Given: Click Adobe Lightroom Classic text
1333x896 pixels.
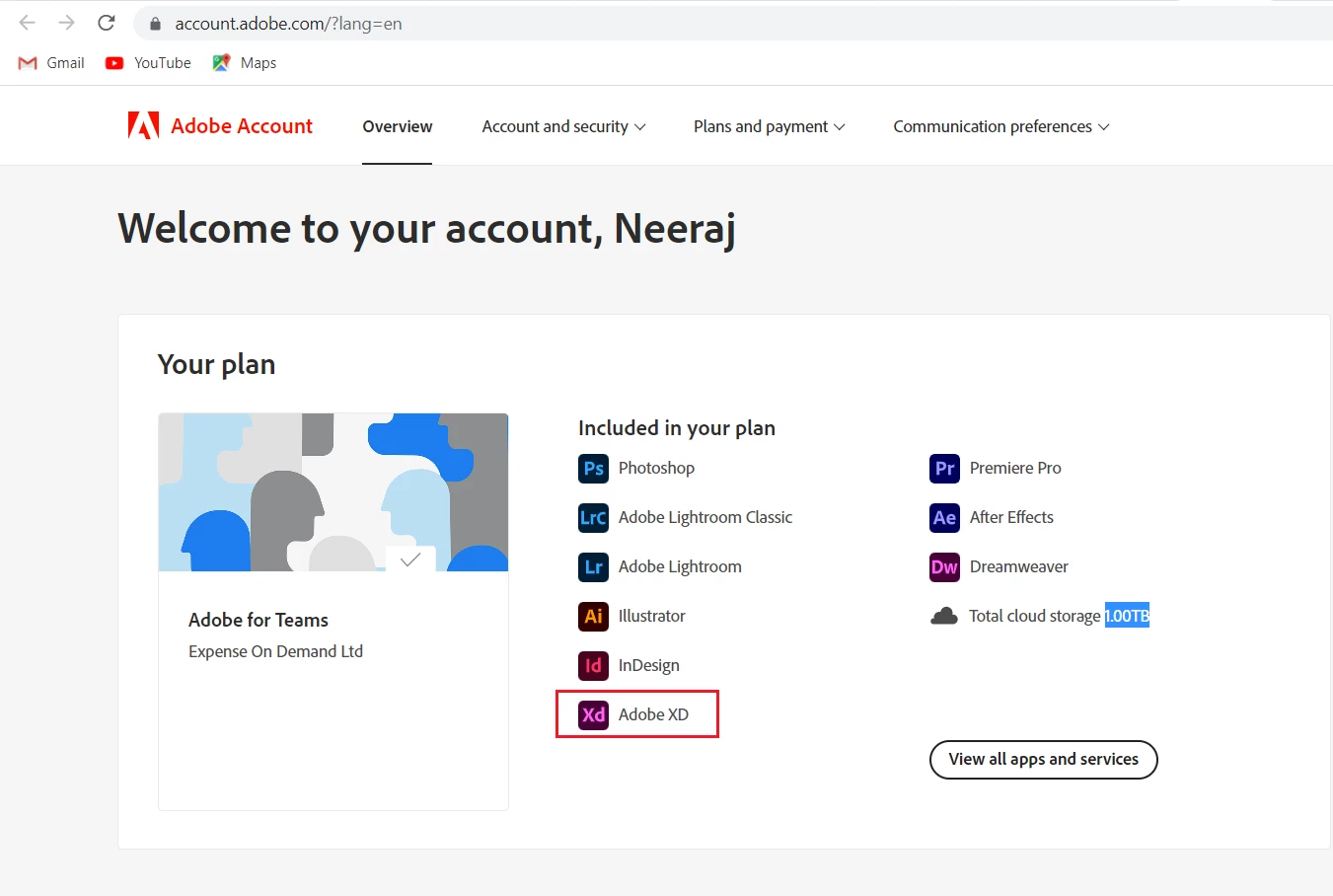Looking at the screenshot, I should click(x=705, y=517).
